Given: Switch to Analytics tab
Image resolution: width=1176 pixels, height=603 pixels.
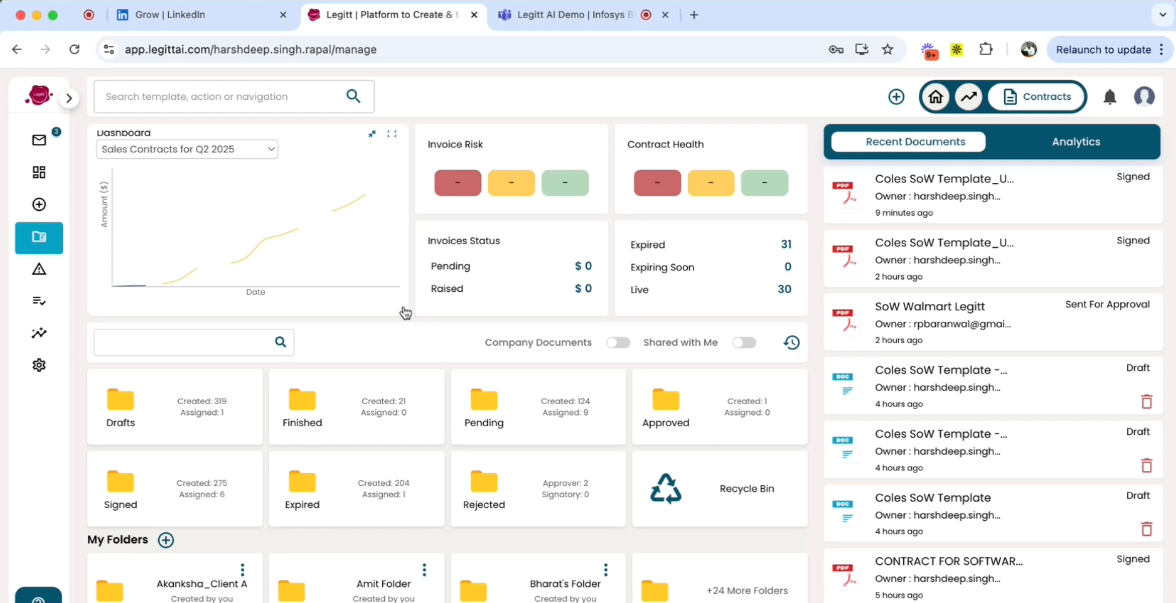Looking at the screenshot, I should pos(1076,142).
